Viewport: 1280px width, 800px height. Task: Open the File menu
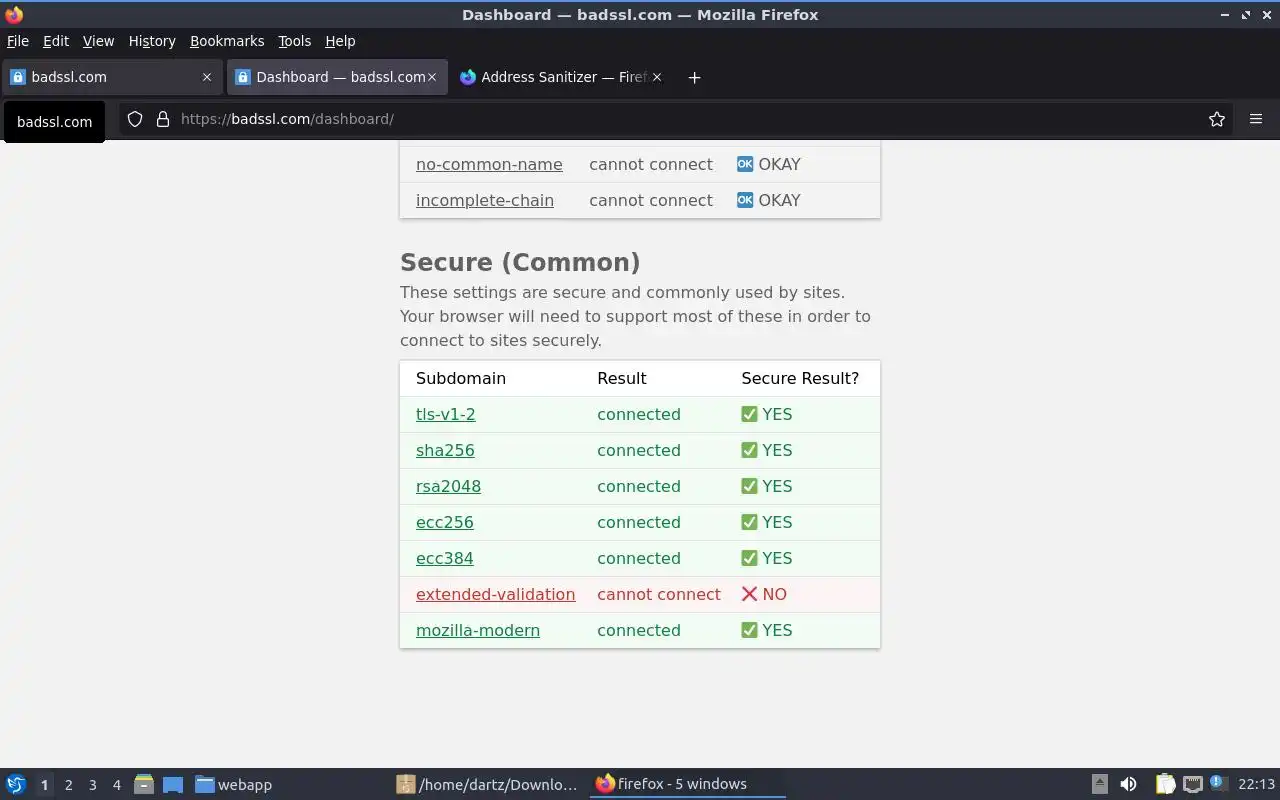pyautogui.click(x=18, y=41)
